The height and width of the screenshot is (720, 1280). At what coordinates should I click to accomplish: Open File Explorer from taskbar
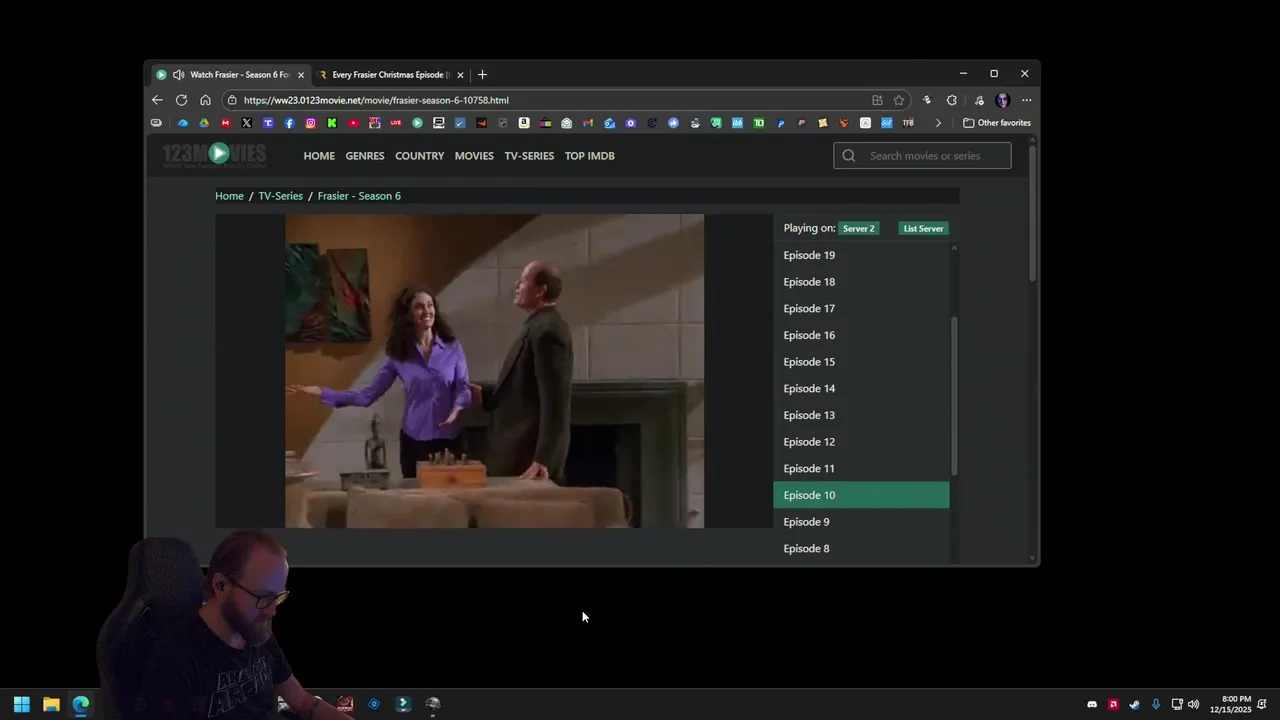(51, 704)
